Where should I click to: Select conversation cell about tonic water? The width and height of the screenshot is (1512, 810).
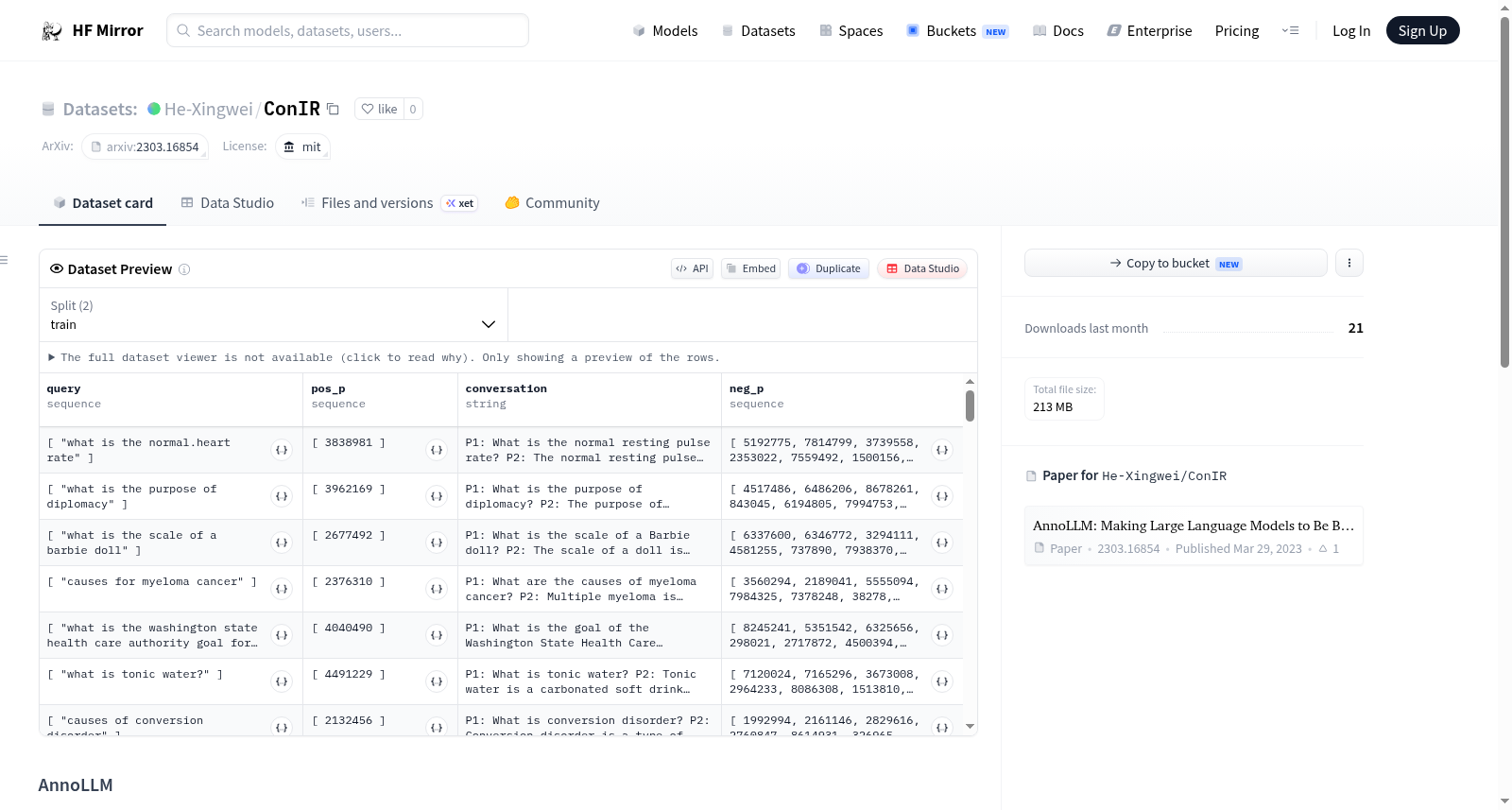(589, 681)
